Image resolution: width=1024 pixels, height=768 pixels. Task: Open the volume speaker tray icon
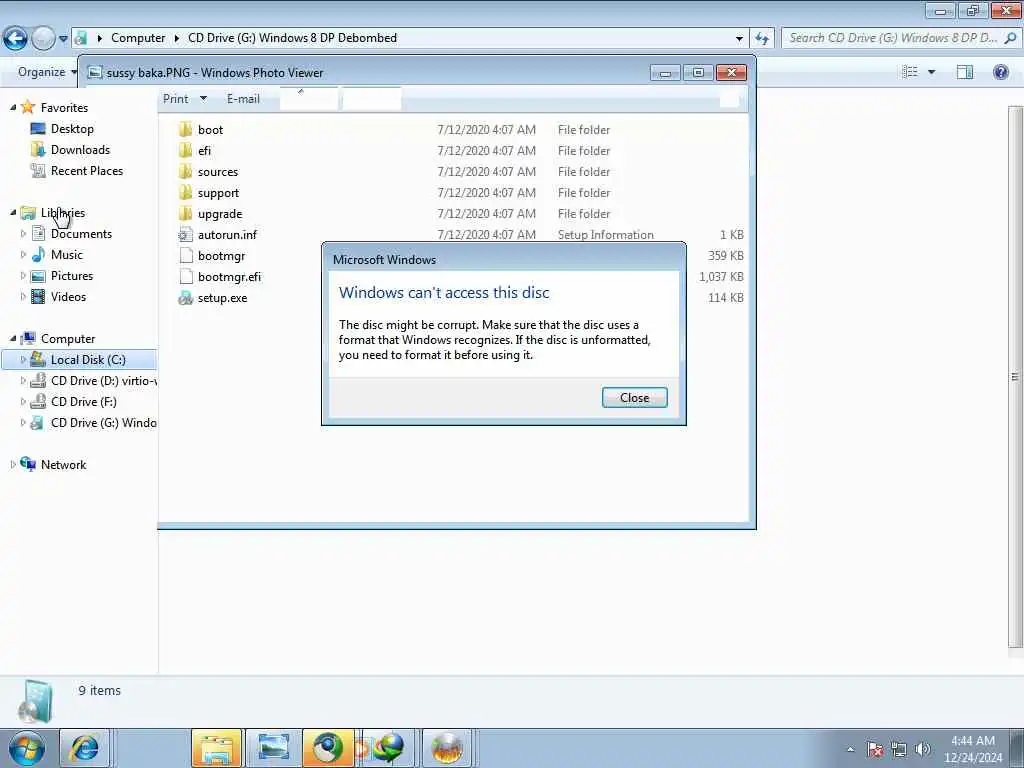click(922, 749)
